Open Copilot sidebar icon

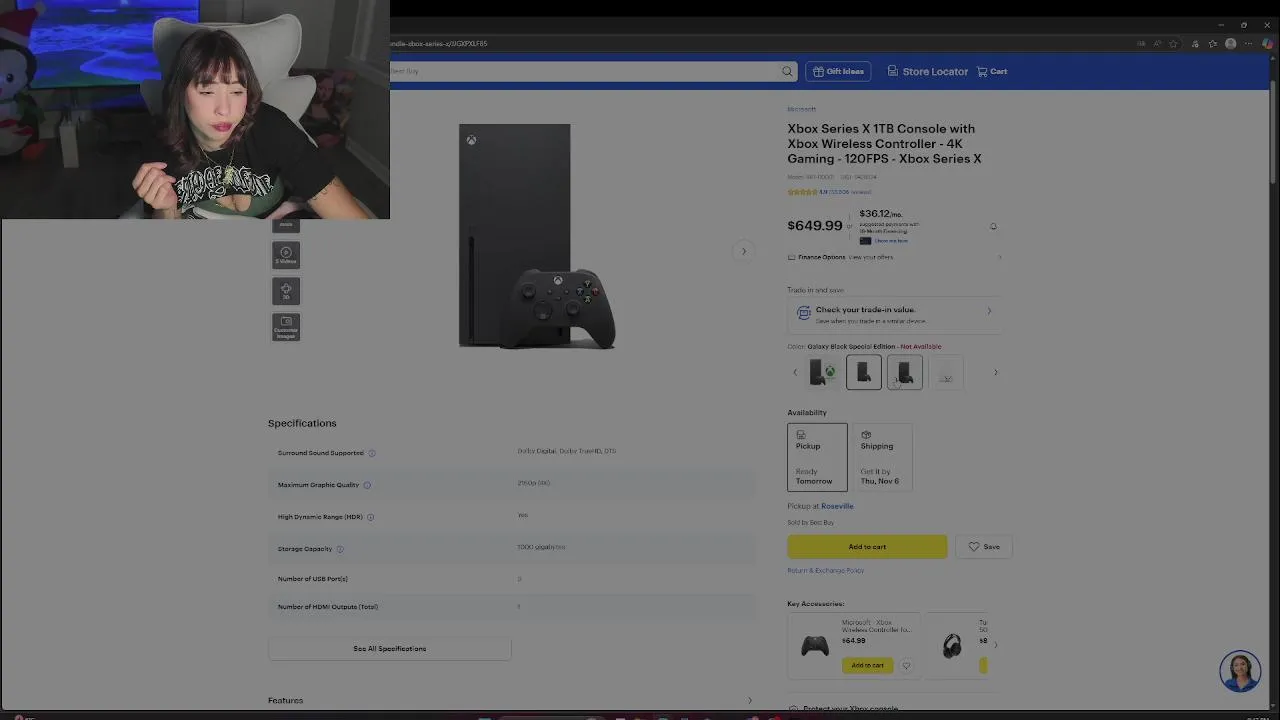(1267, 44)
